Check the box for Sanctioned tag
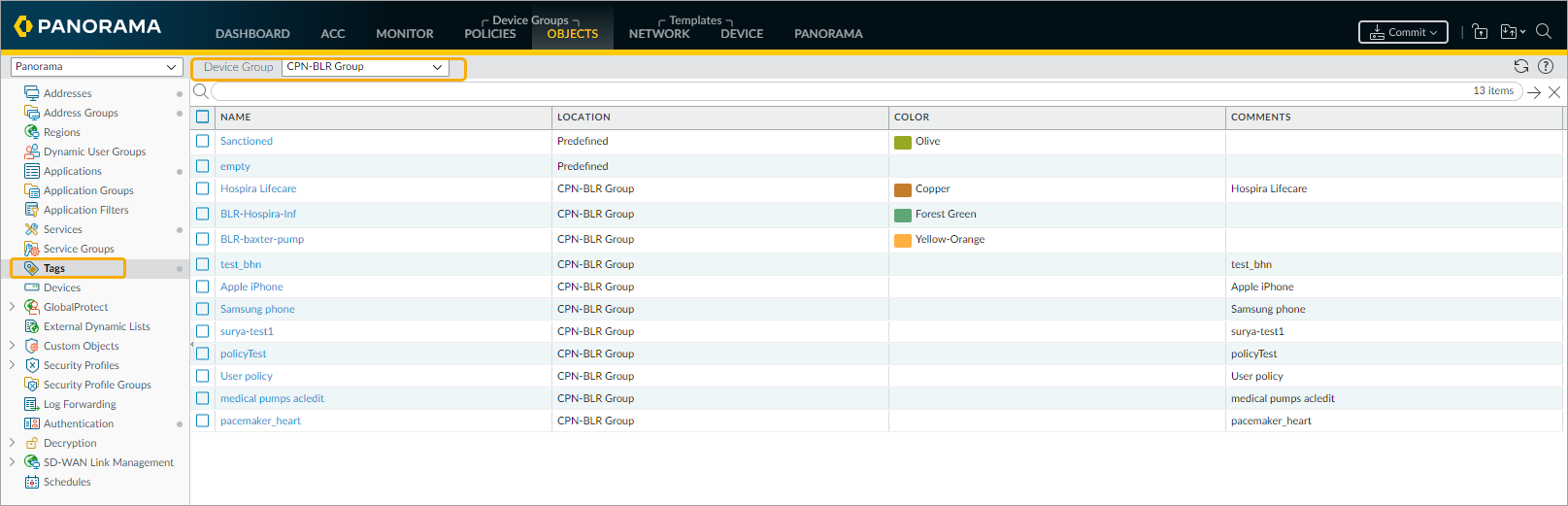The height and width of the screenshot is (506, 1568). point(203,141)
